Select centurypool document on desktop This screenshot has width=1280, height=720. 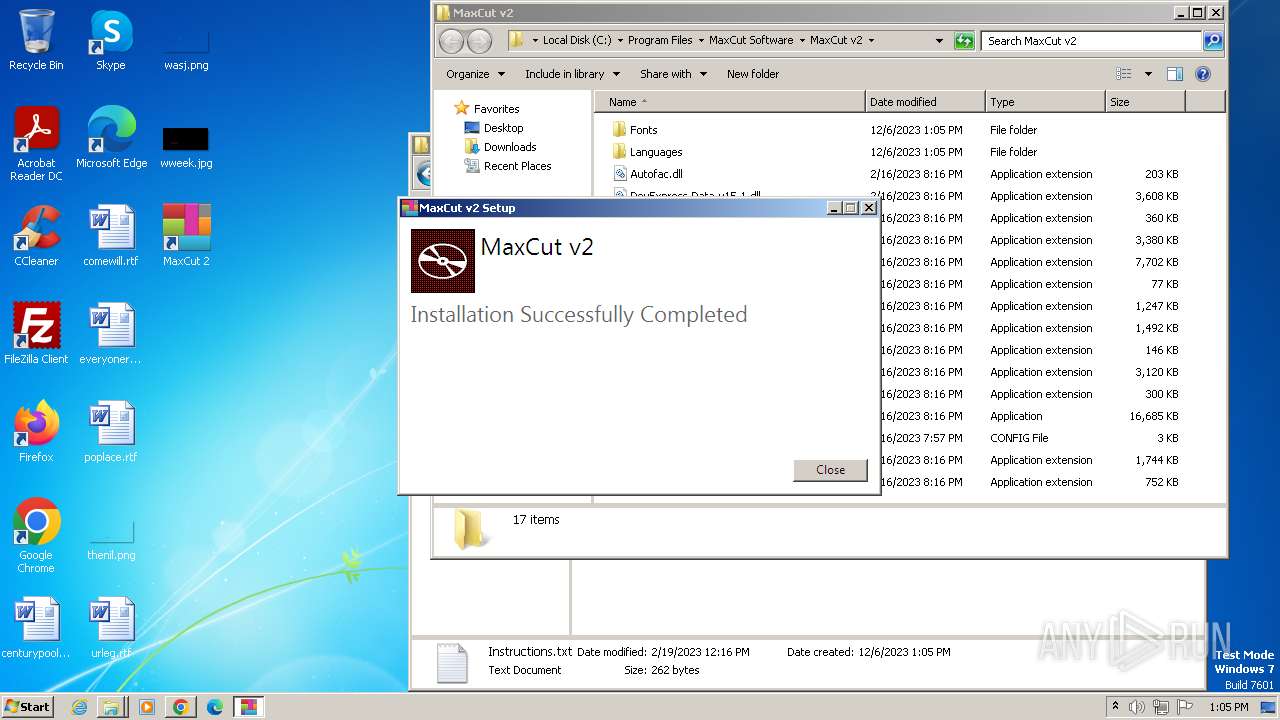36,628
